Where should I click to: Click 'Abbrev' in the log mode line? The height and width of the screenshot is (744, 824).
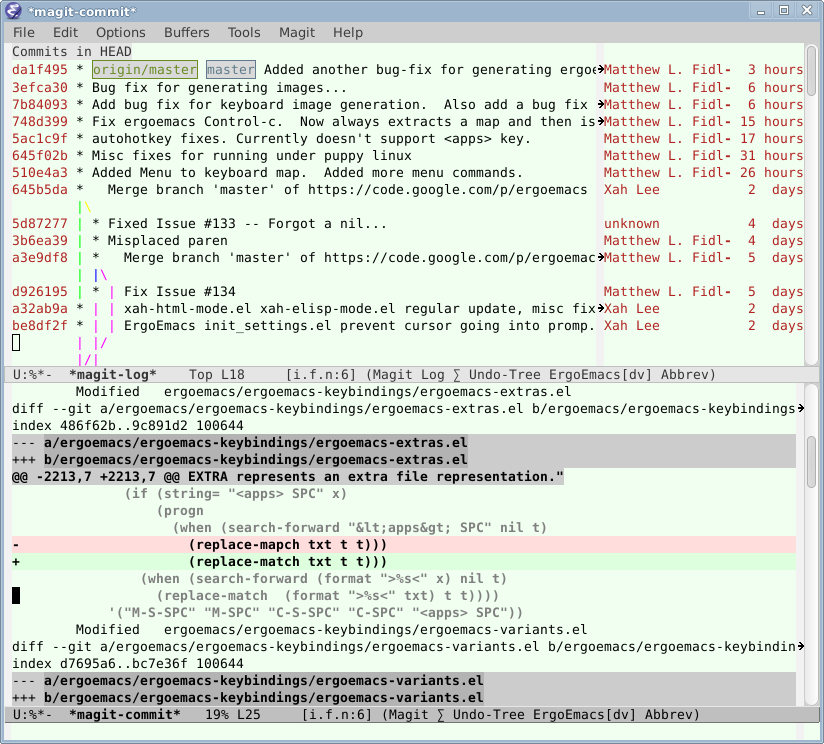click(685, 375)
